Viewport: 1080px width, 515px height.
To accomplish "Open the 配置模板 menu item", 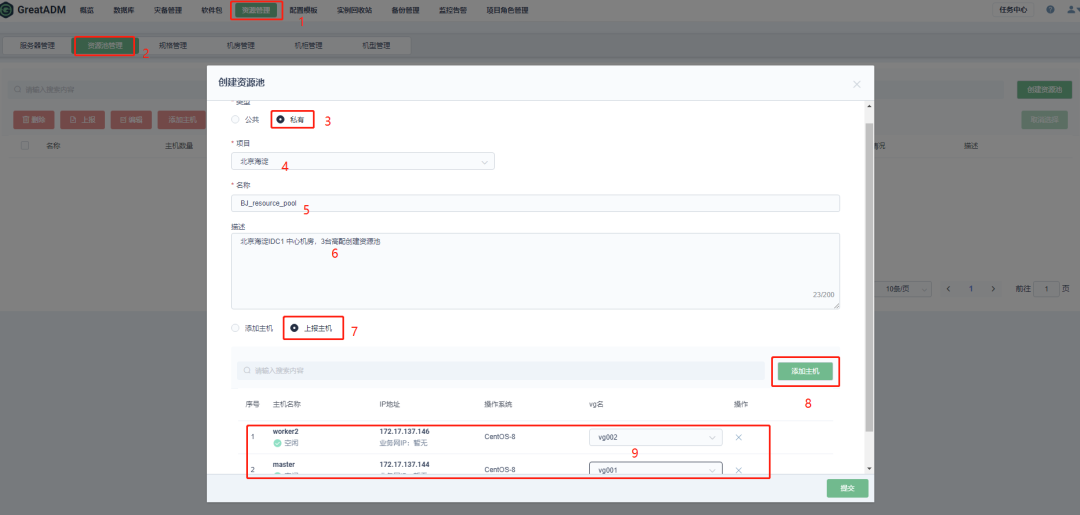I will point(304,10).
